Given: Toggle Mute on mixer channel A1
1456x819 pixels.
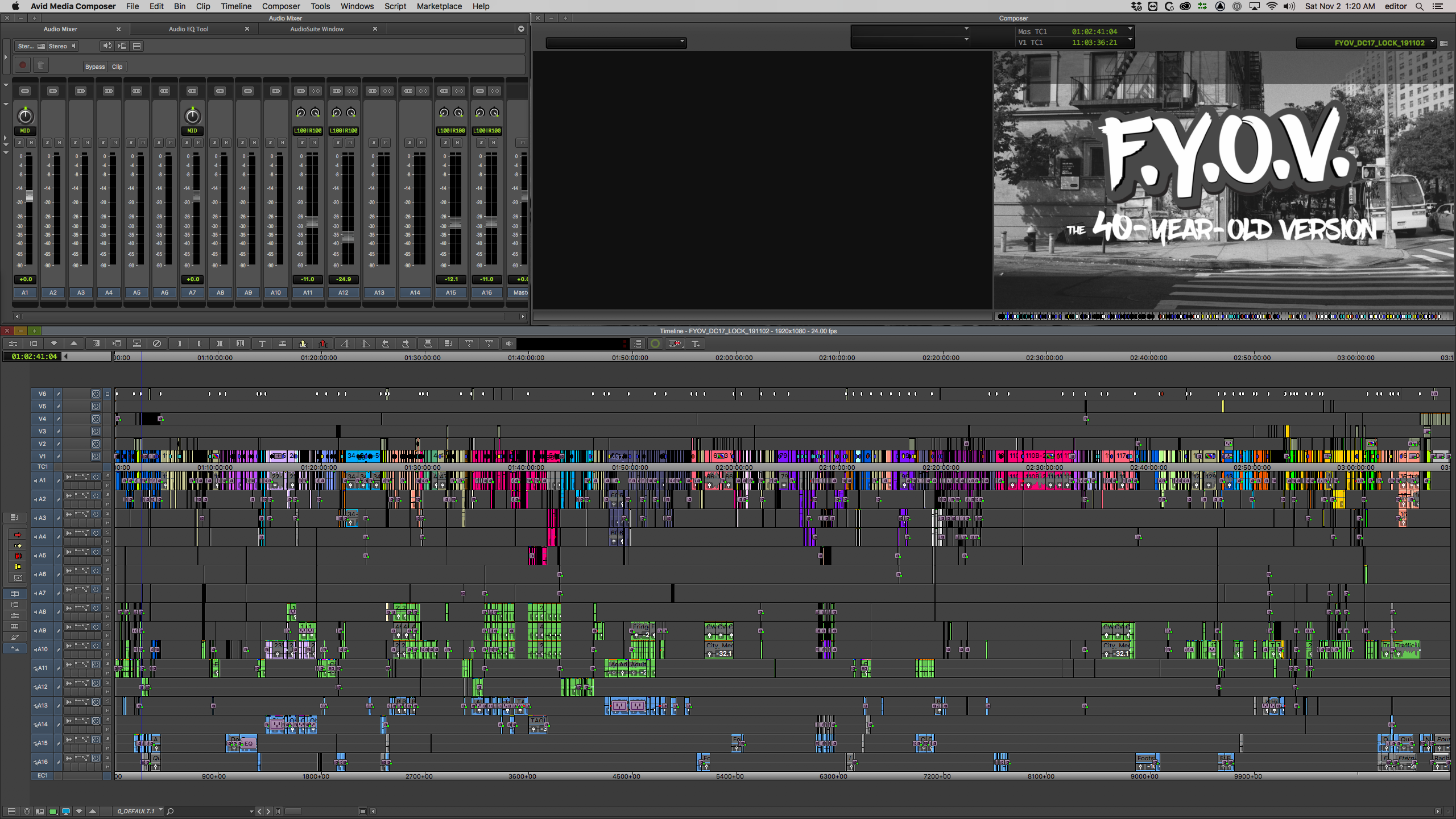Looking at the screenshot, I should pyautogui.click(x=31, y=142).
